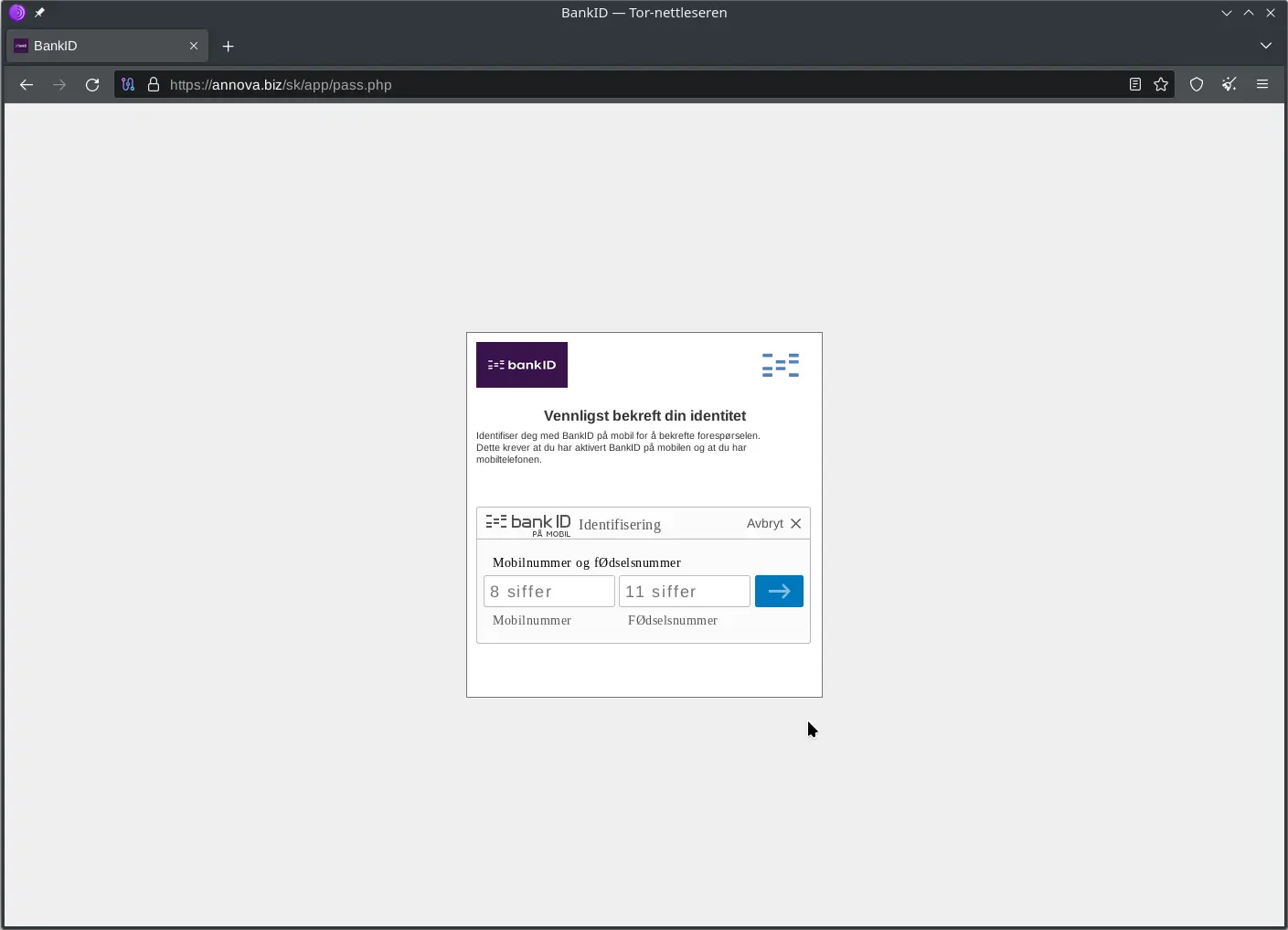Go back to the previous page
Viewport: 1288px width, 930px height.
tap(27, 85)
